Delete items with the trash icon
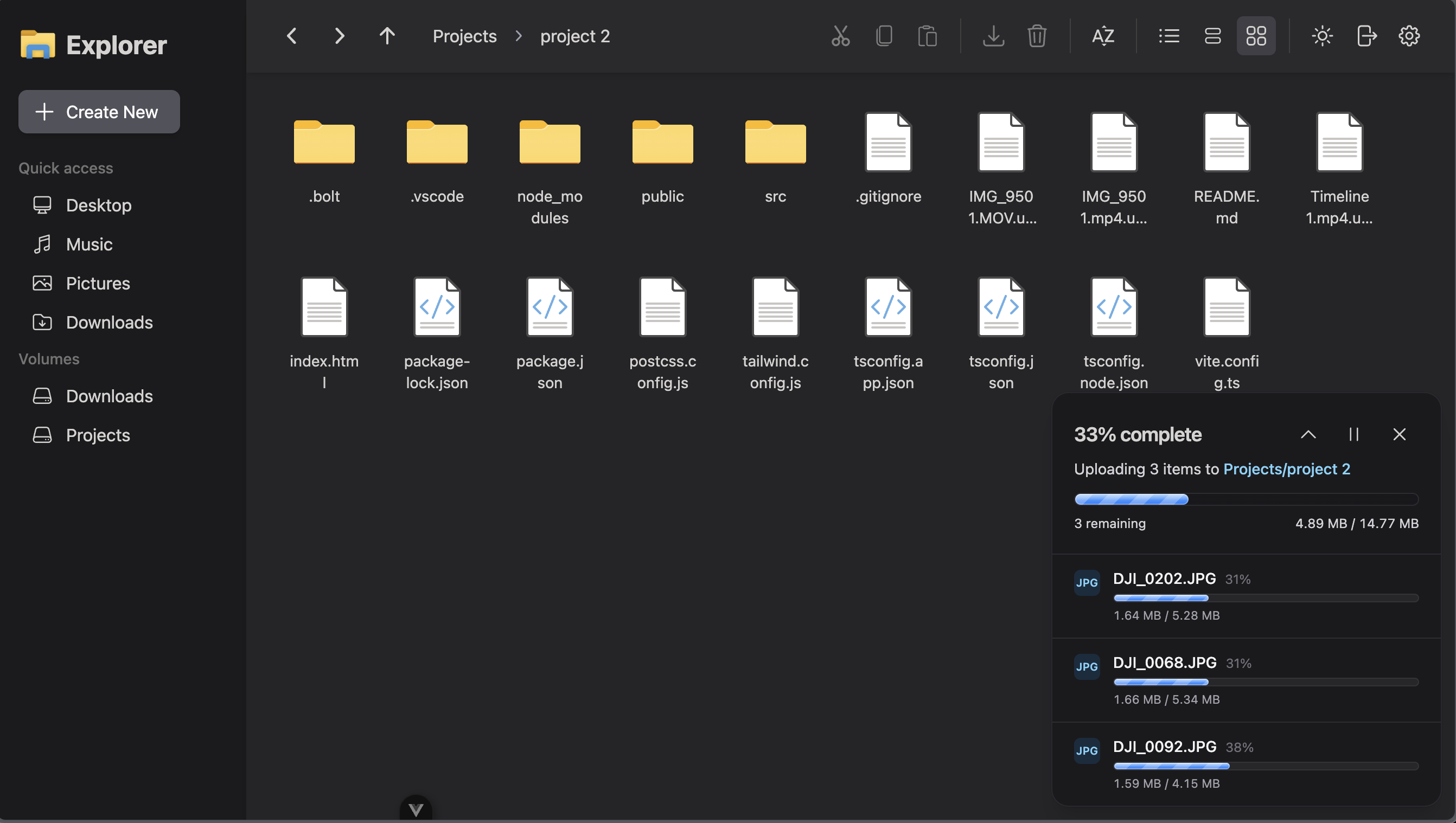Viewport: 1456px width, 823px height. point(1037,36)
